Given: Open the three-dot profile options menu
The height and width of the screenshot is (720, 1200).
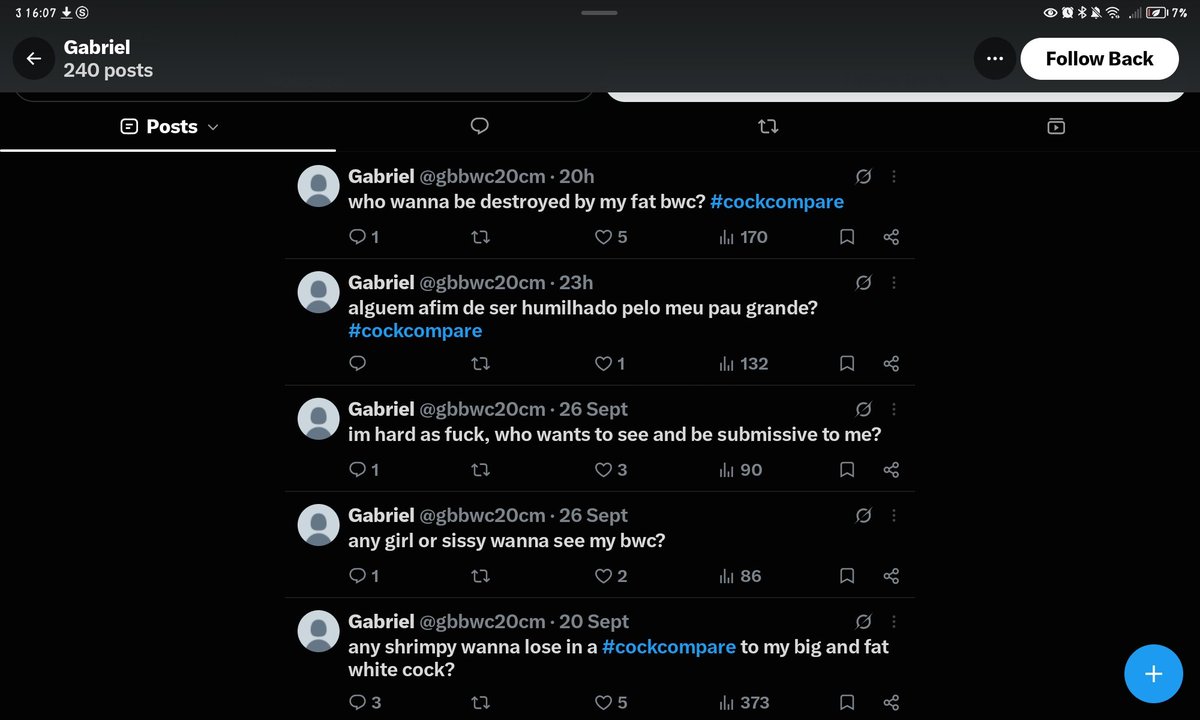Looking at the screenshot, I should coord(994,59).
